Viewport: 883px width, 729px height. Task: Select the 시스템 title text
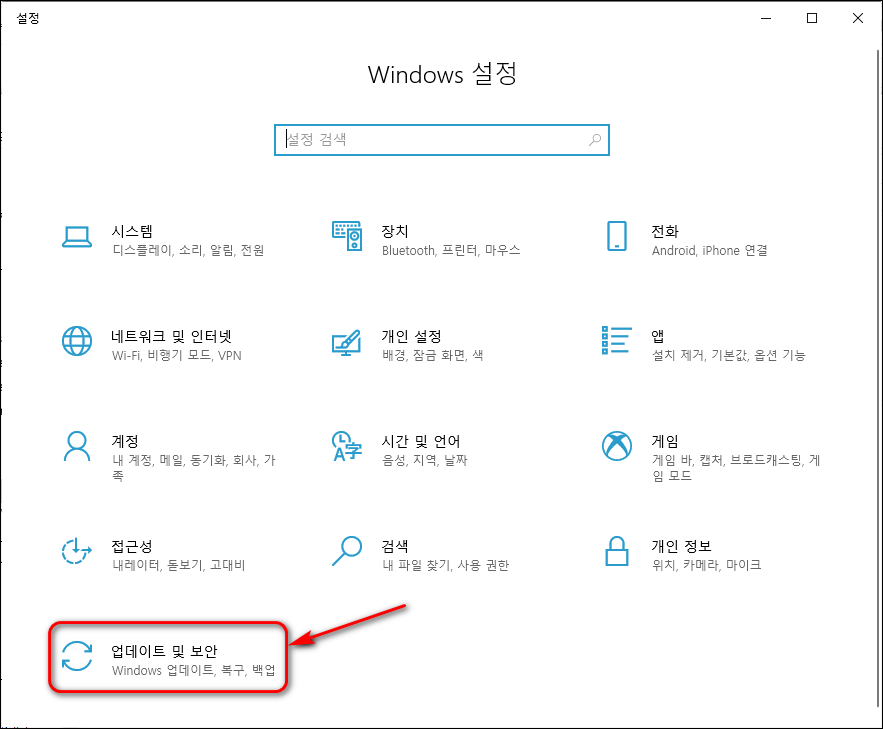132,231
